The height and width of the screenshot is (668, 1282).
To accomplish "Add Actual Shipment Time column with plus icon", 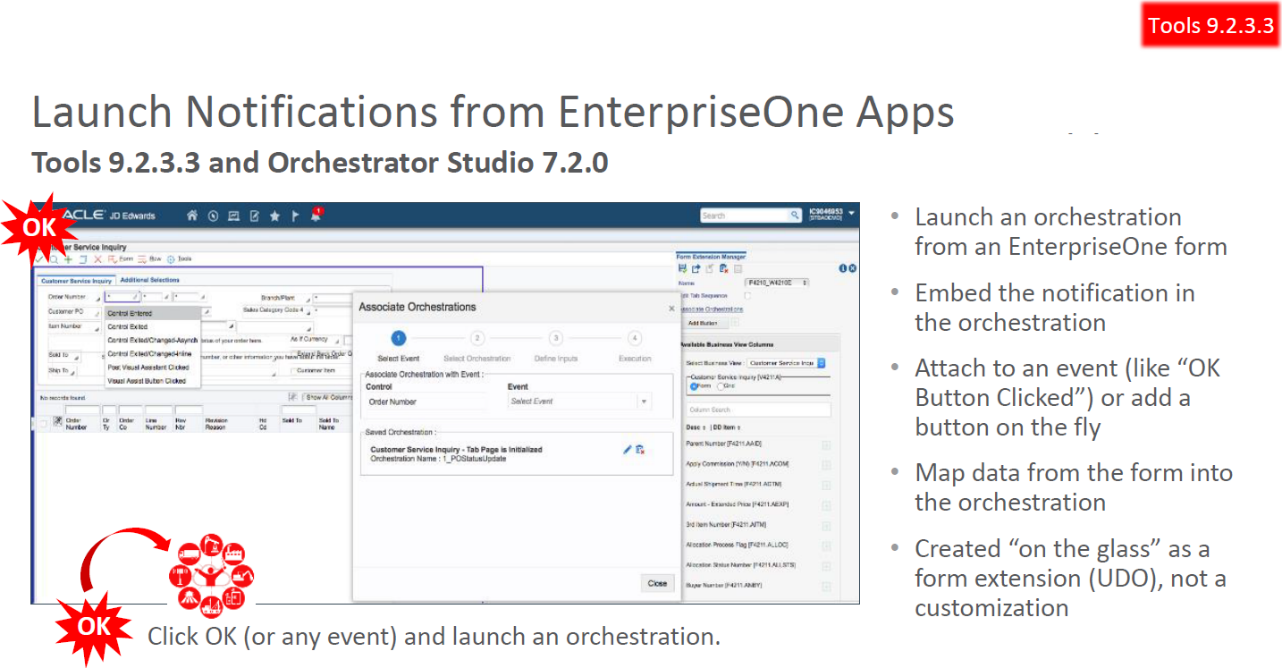I will (826, 484).
